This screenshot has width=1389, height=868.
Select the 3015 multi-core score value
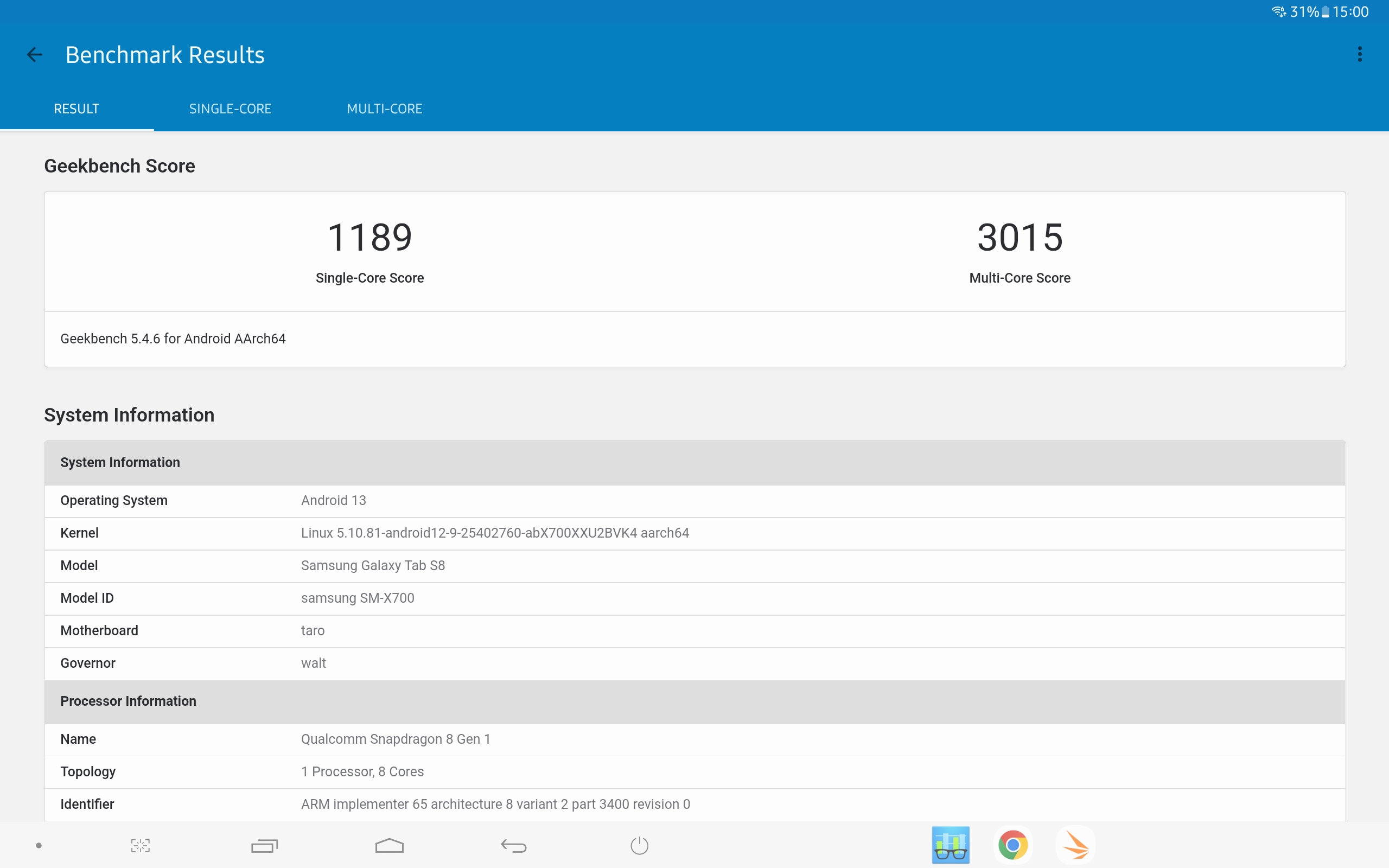point(1020,237)
